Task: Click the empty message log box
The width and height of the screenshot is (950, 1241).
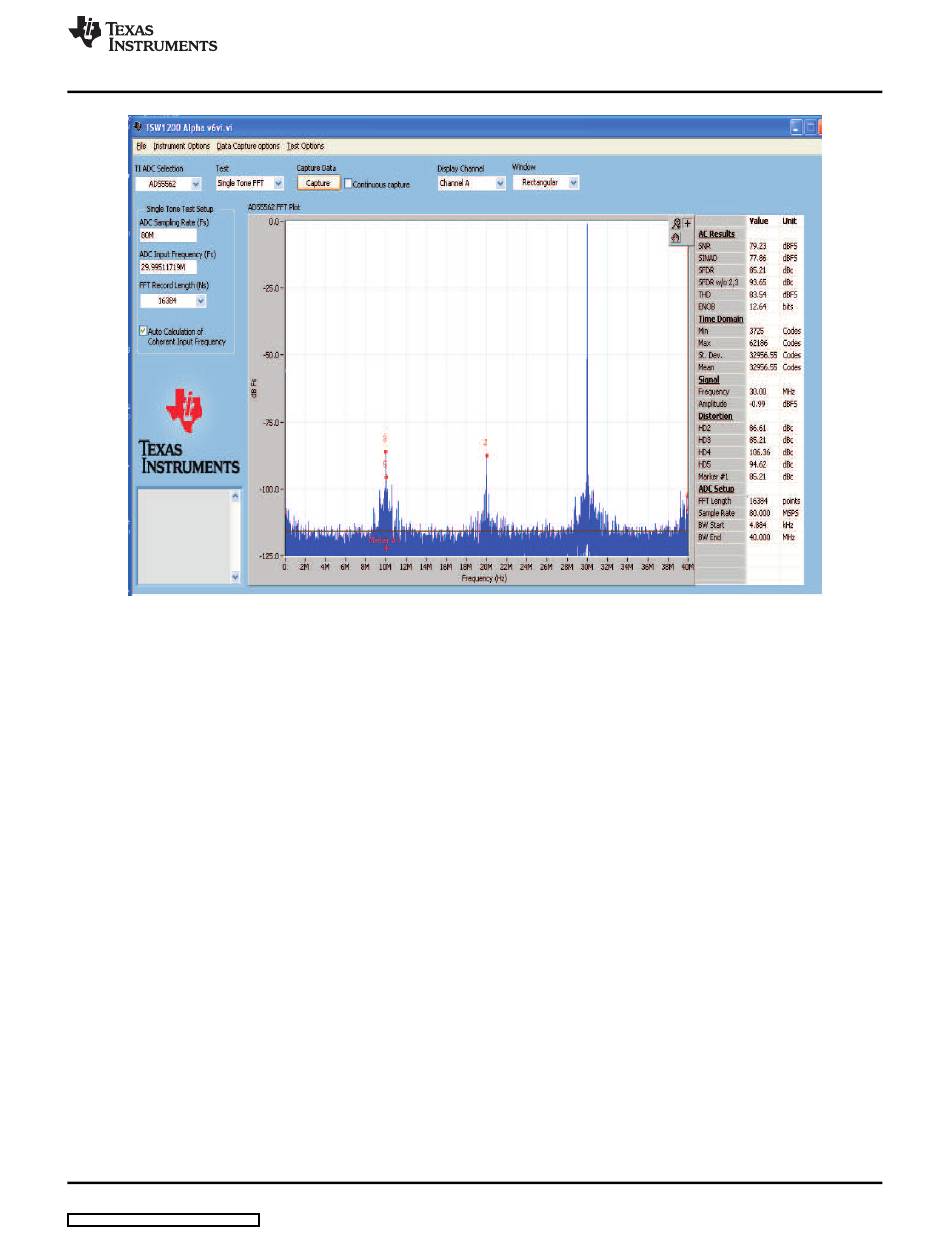Action: [x=183, y=536]
